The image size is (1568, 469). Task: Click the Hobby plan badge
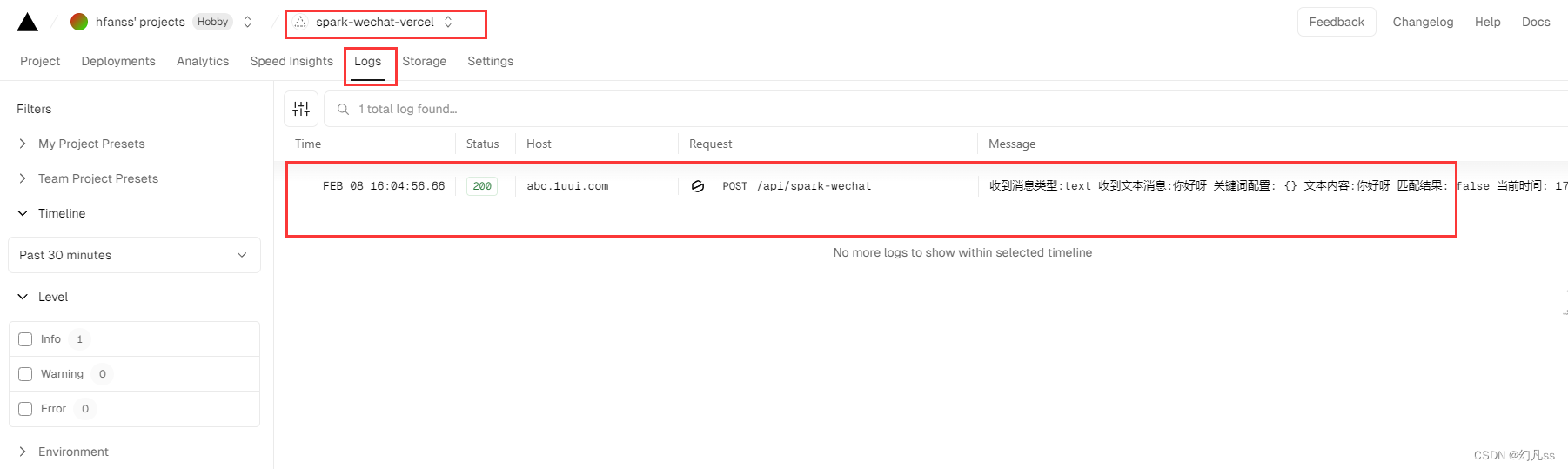point(212,22)
